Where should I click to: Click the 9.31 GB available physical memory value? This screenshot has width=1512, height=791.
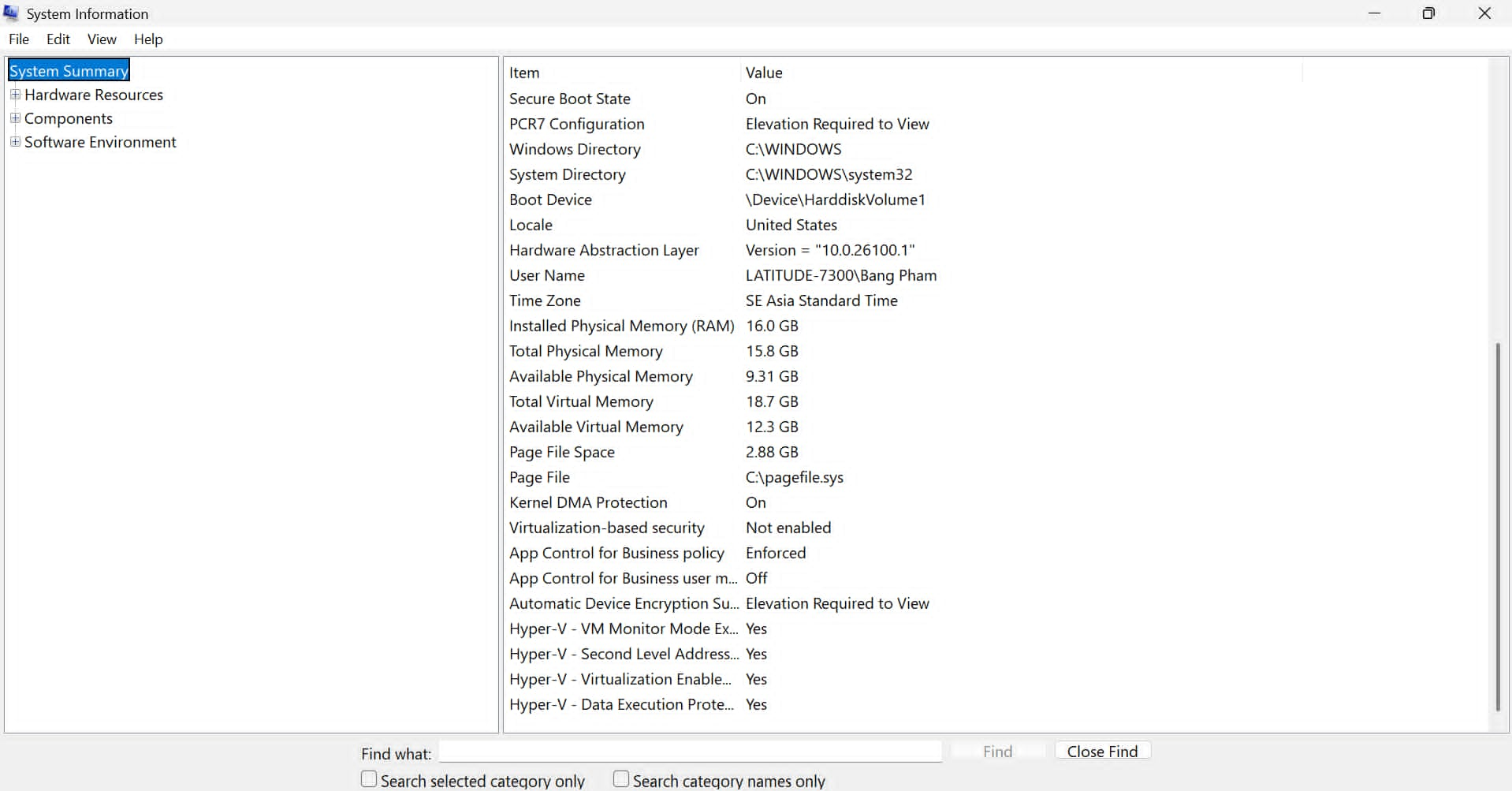click(772, 376)
